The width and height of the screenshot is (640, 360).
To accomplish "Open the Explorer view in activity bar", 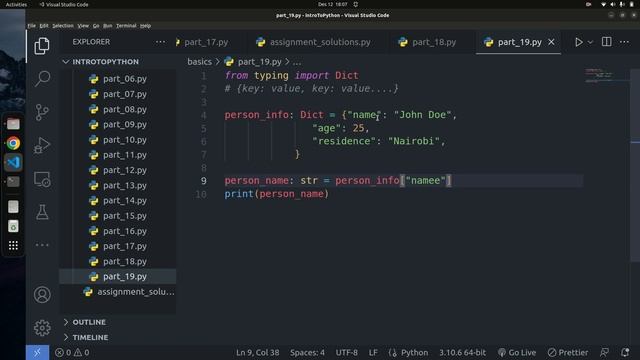I will [x=42, y=46].
